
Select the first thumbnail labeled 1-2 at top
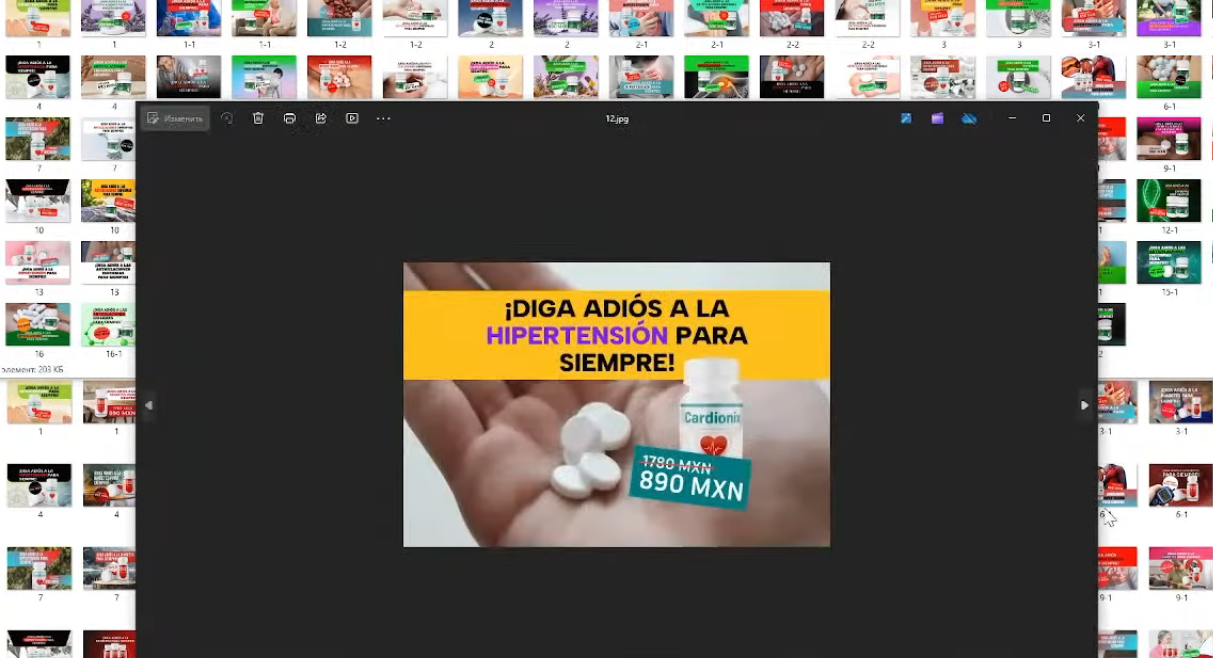(x=339, y=19)
